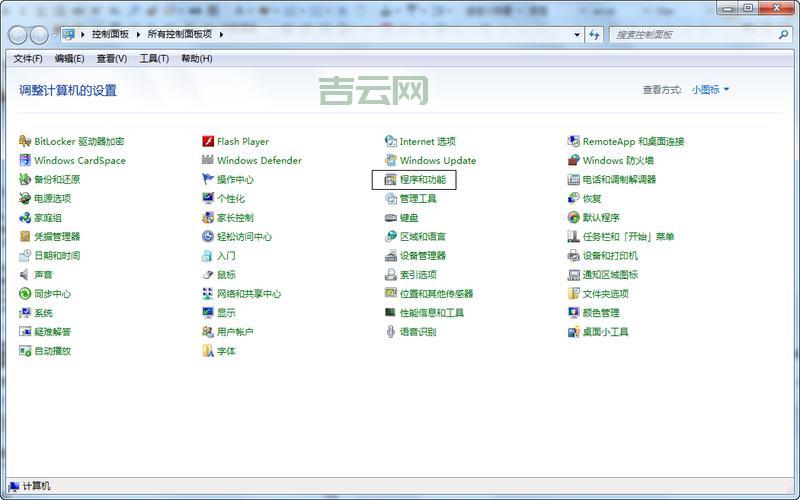Click the refresh button beside address bar
800x500 pixels.
click(594, 35)
